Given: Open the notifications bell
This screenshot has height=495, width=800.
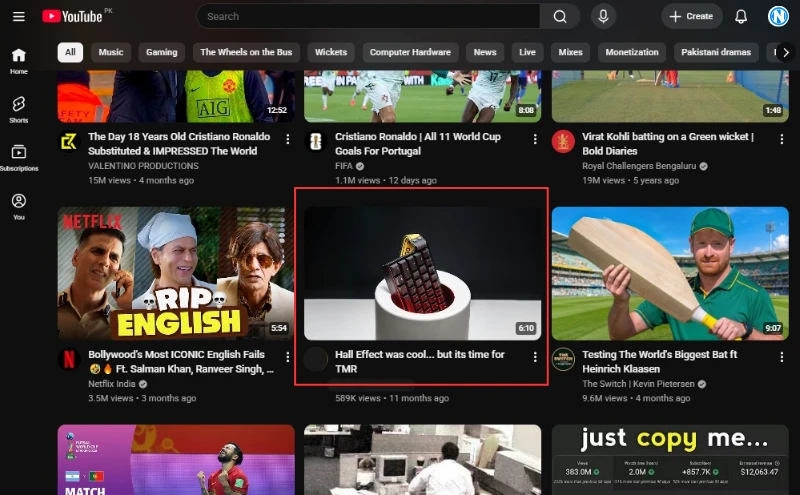Looking at the screenshot, I should coord(741,16).
